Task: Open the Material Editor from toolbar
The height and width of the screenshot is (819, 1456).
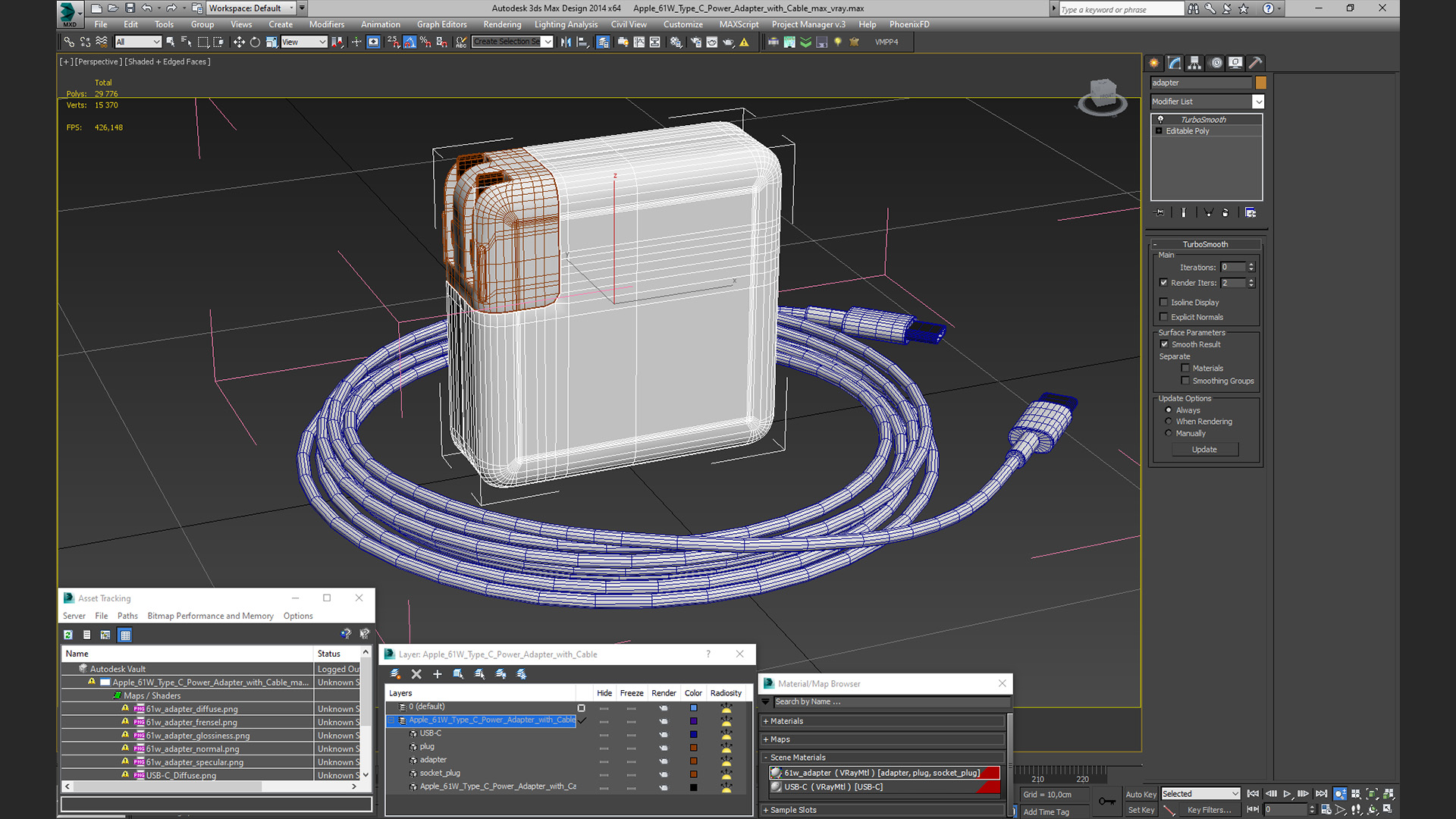Action: click(676, 42)
